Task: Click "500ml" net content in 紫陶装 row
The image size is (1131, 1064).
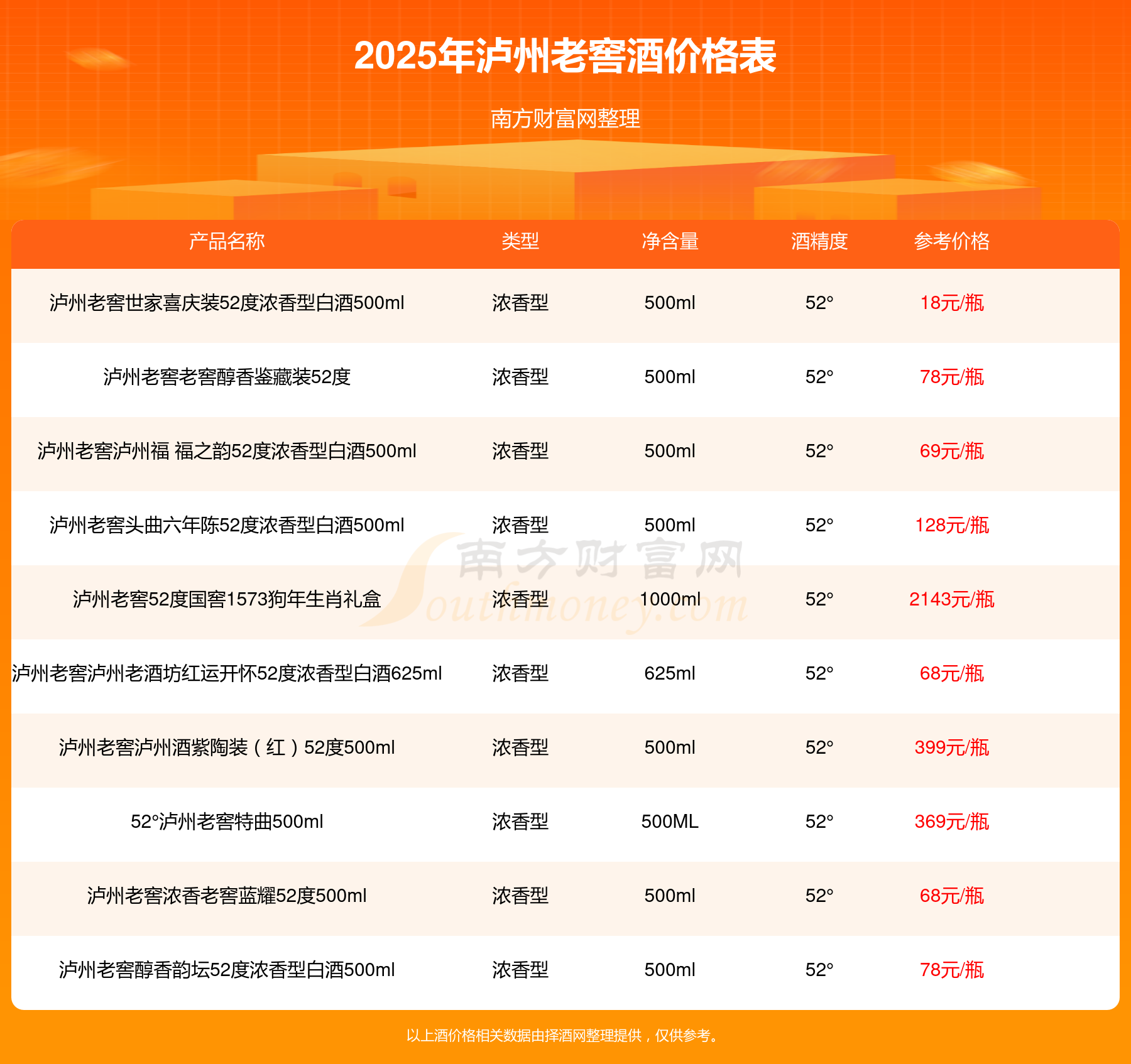Action: (x=670, y=747)
